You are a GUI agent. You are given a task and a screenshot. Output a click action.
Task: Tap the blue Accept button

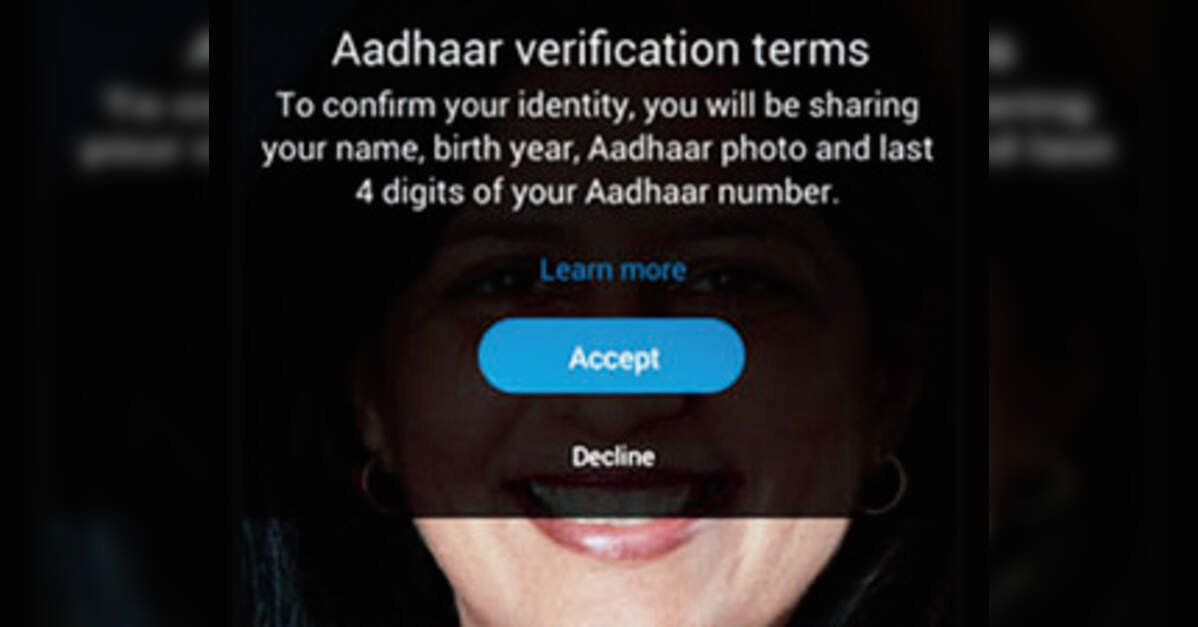point(611,356)
